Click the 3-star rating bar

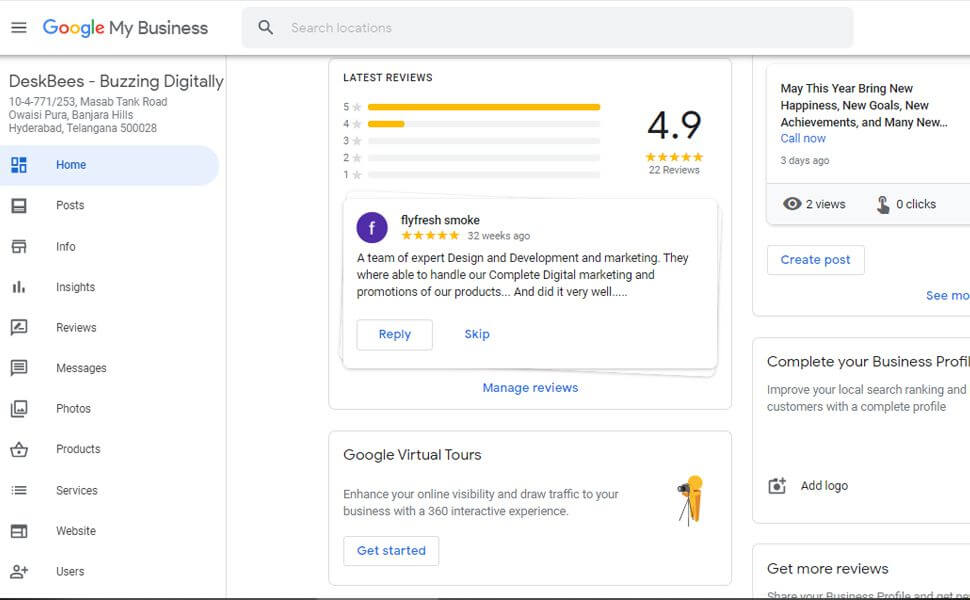click(484, 141)
